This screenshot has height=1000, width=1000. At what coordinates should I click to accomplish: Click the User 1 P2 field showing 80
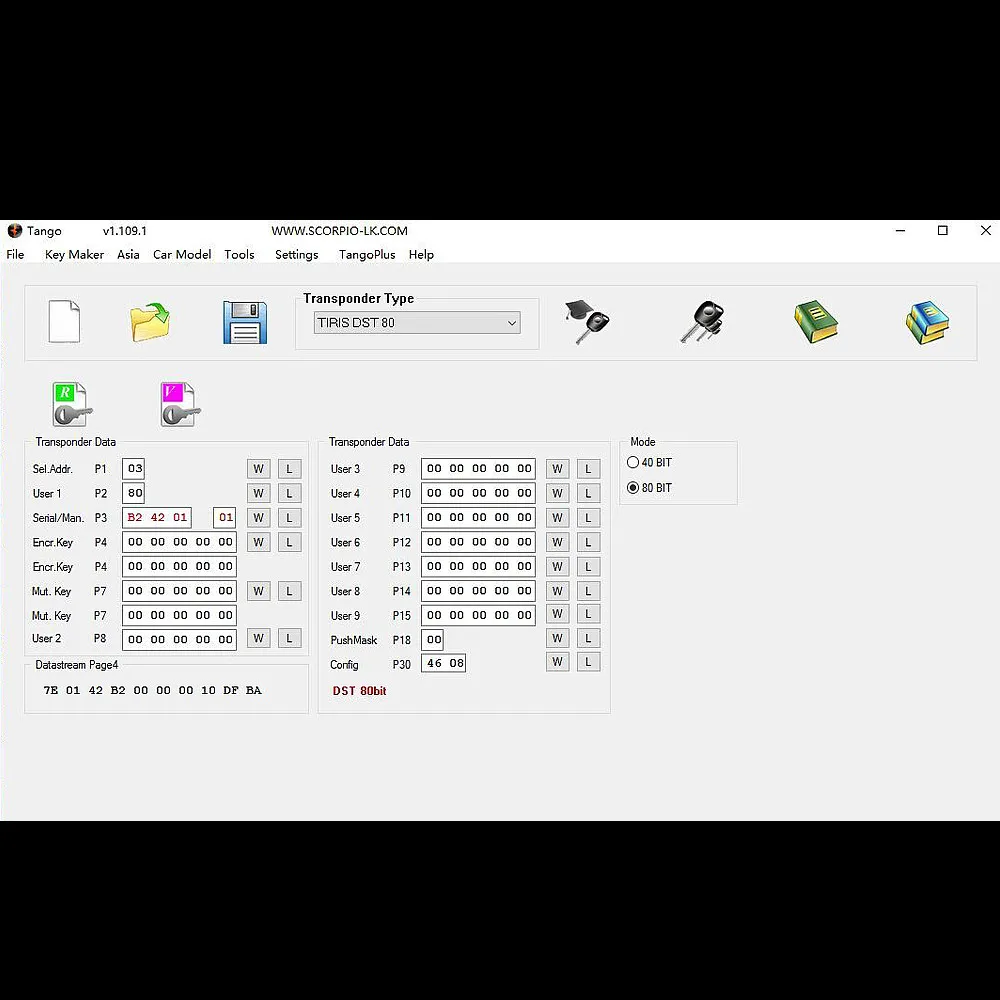coord(133,493)
